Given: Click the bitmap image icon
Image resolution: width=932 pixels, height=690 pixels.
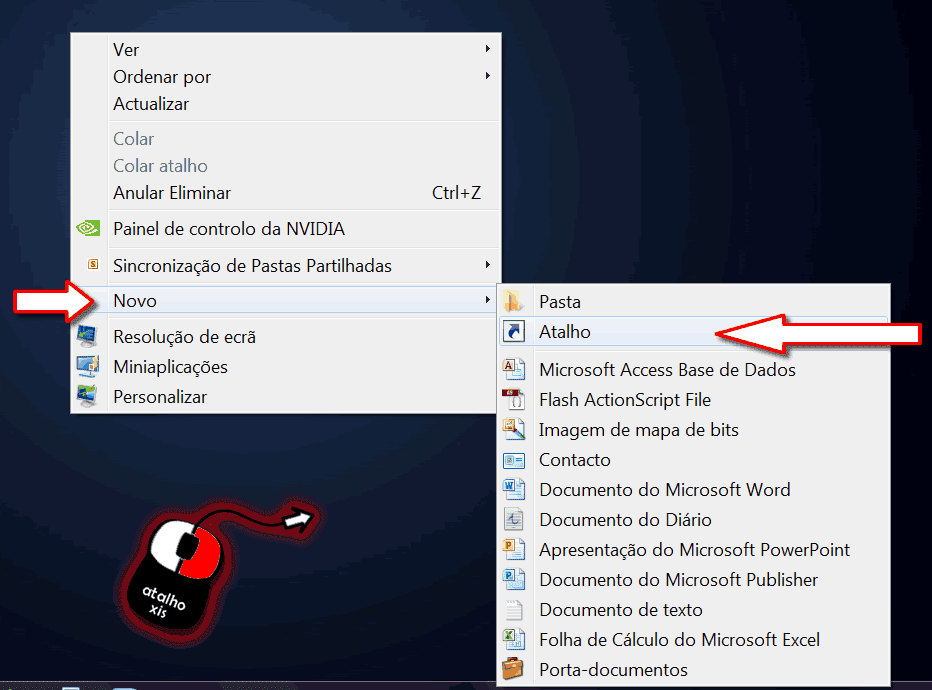Looking at the screenshot, I should (x=514, y=429).
